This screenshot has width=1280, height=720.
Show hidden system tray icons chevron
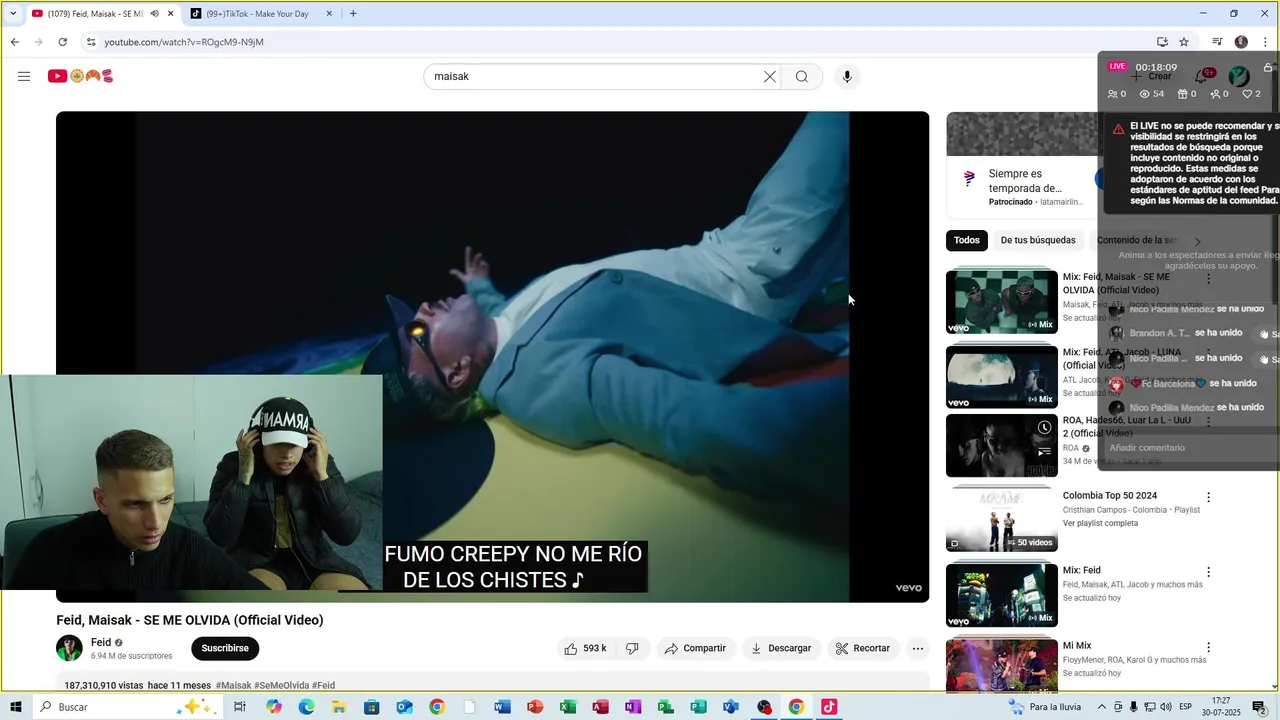(x=1102, y=707)
